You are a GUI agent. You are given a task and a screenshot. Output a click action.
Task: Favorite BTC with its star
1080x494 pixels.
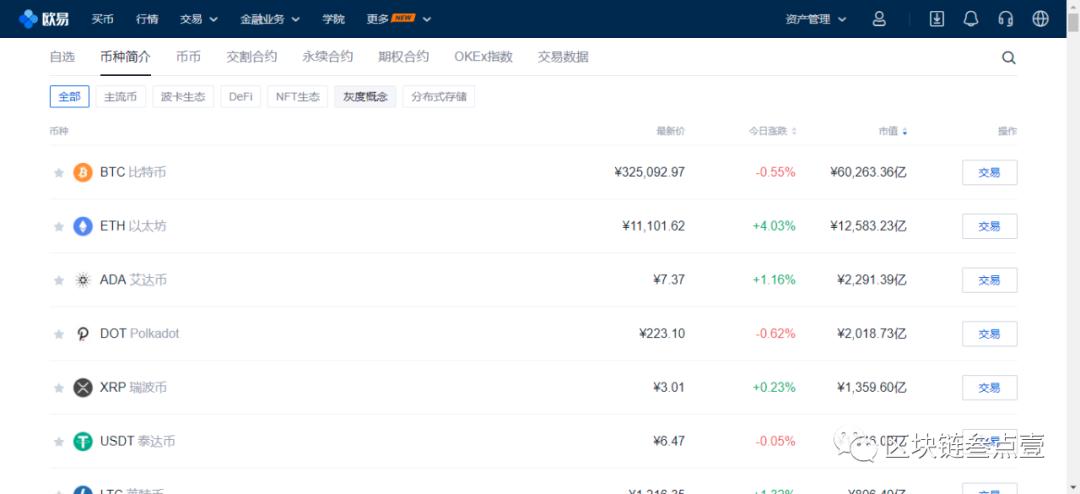pyautogui.click(x=59, y=172)
